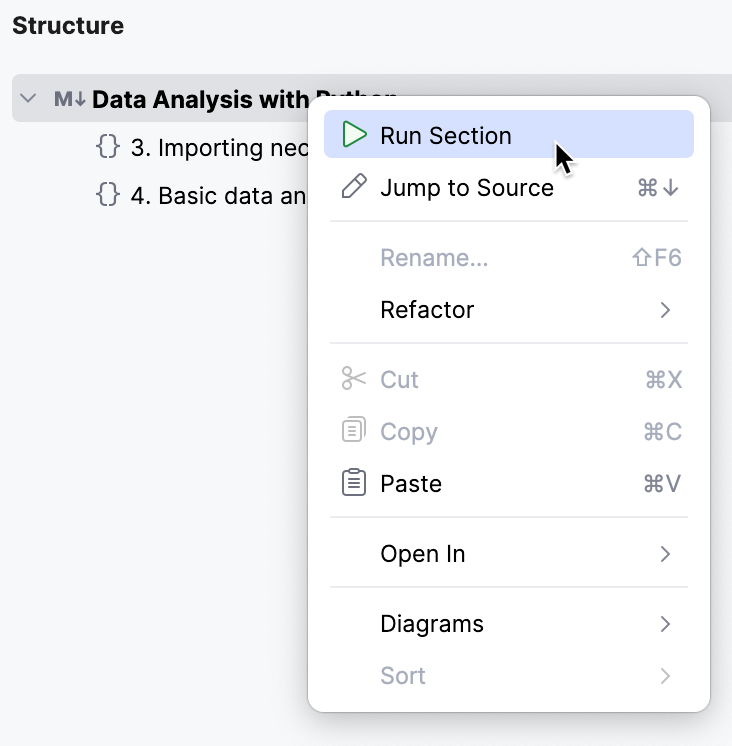Click the clipboard Paste icon
Screen dimensions: 732x746
pos(354,483)
